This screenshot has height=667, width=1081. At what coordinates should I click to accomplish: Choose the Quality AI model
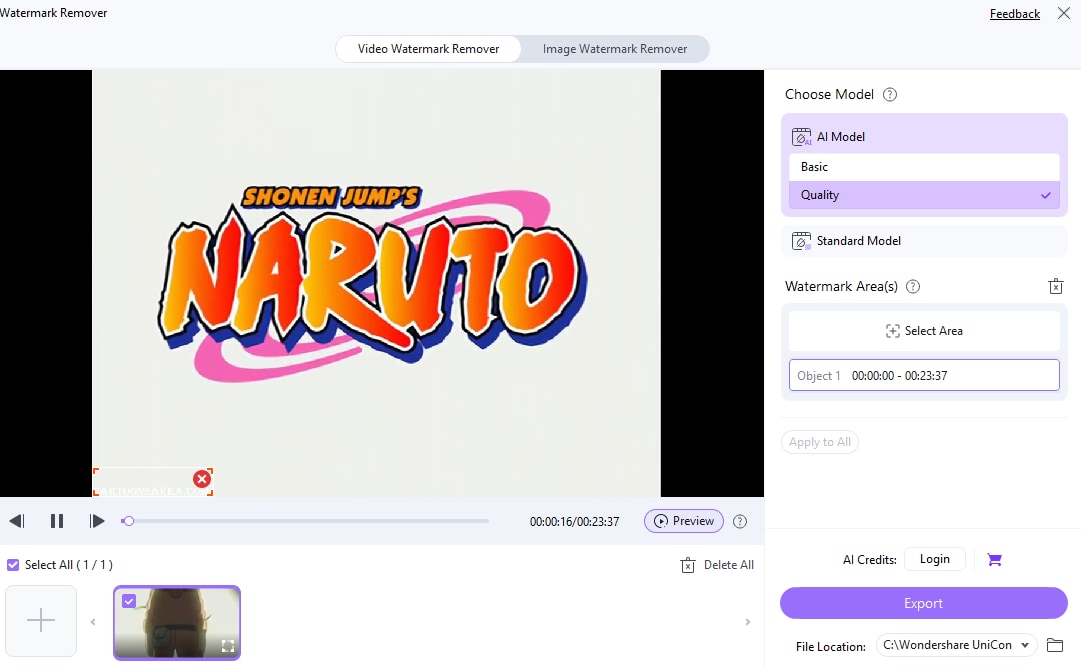(924, 195)
